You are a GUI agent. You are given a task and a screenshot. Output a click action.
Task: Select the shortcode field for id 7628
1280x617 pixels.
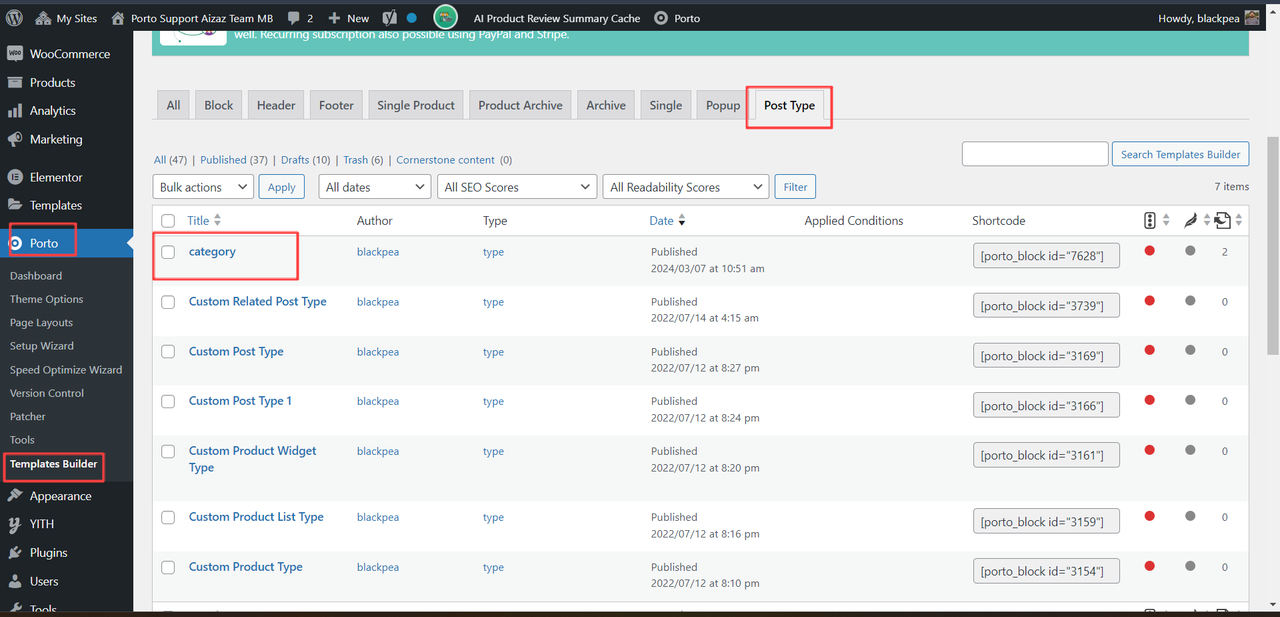[x=1046, y=256]
